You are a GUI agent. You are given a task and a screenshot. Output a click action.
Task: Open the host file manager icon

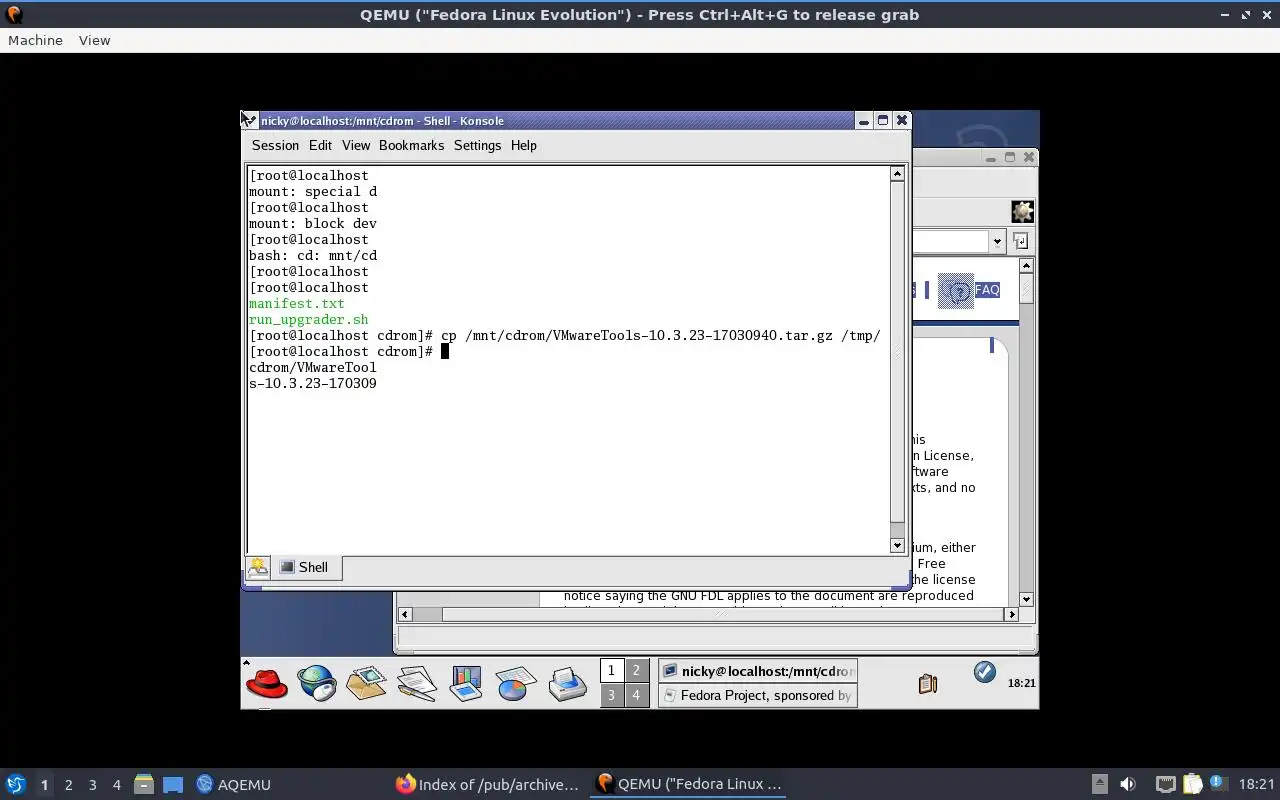point(143,784)
